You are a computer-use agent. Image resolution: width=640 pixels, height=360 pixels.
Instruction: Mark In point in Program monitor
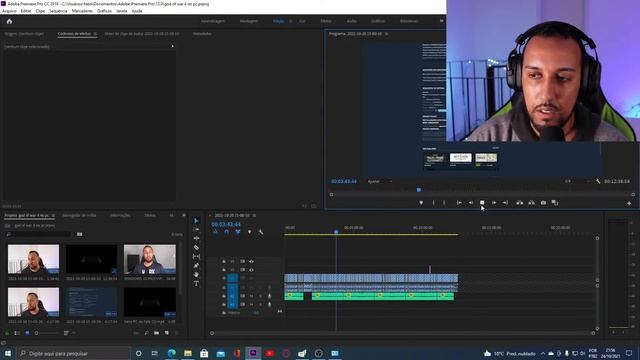pyautogui.click(x=433, y=202)
